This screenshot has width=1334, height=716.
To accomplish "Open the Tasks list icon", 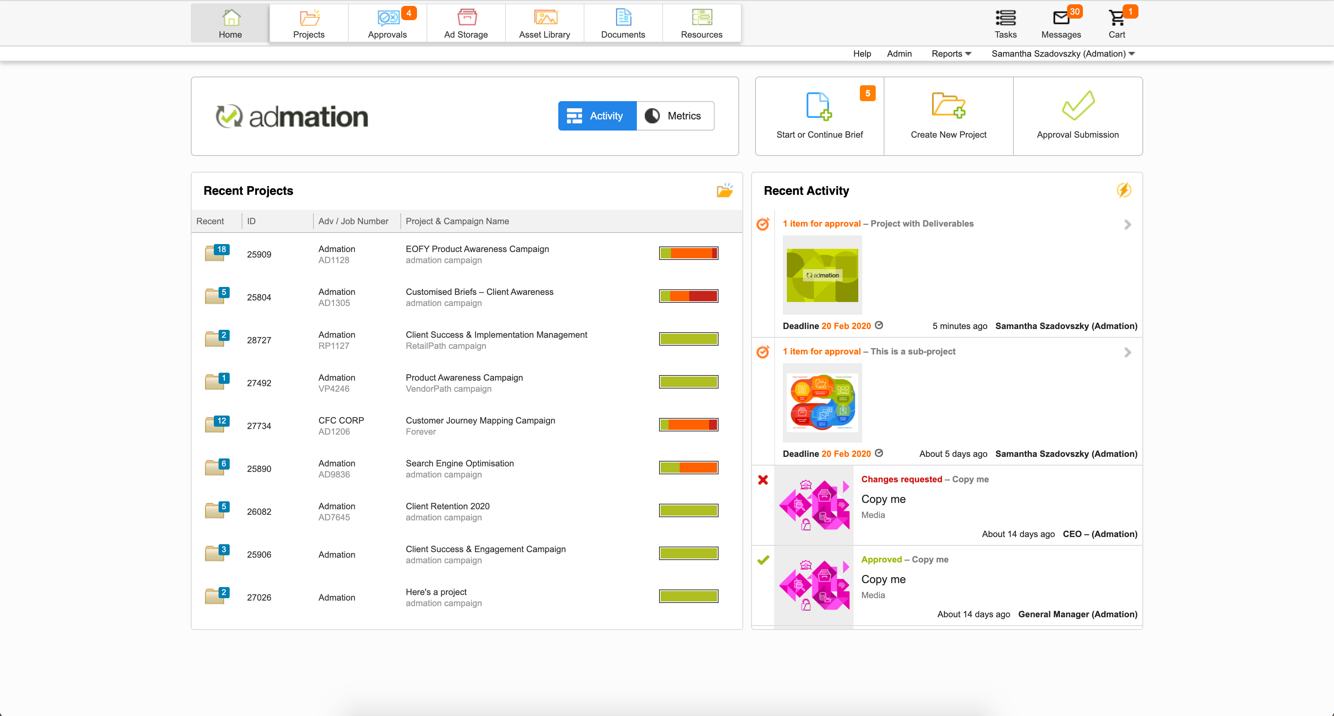I will pyautogui.click(x=1006, y=18).
